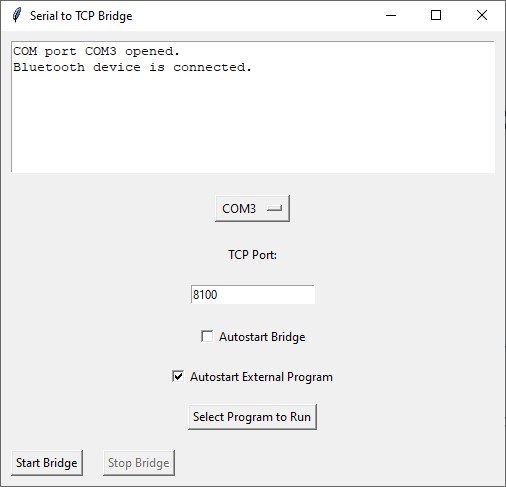Click the "Bluetooth device is connected." log line
The width and height of the screenshot is (506, 487).
pyautogui.click(x=132, y=67)
